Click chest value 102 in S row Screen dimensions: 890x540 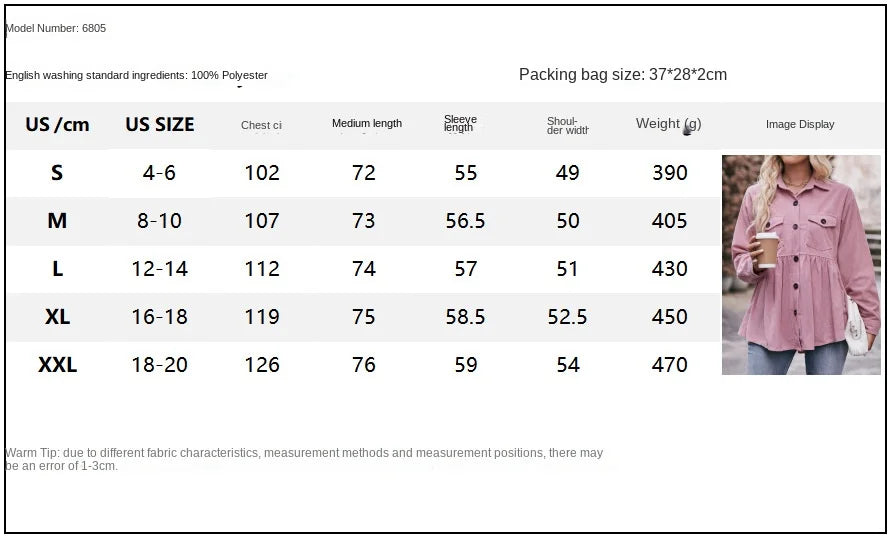(x=262, y=173)
